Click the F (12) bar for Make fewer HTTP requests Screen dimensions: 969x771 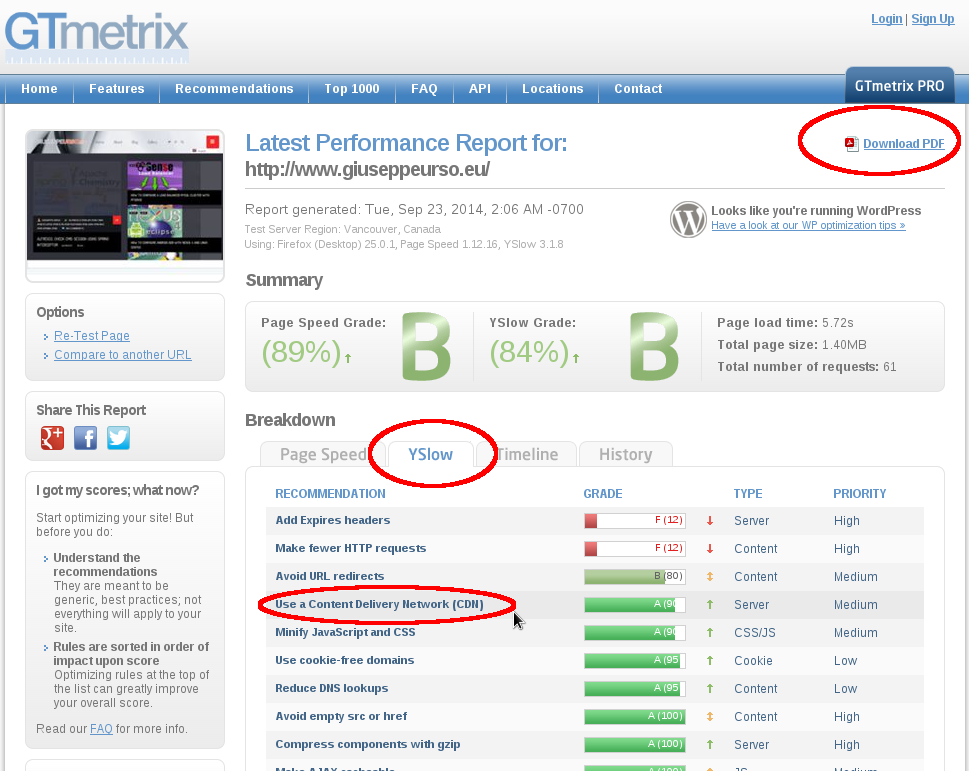coord(635,549)
